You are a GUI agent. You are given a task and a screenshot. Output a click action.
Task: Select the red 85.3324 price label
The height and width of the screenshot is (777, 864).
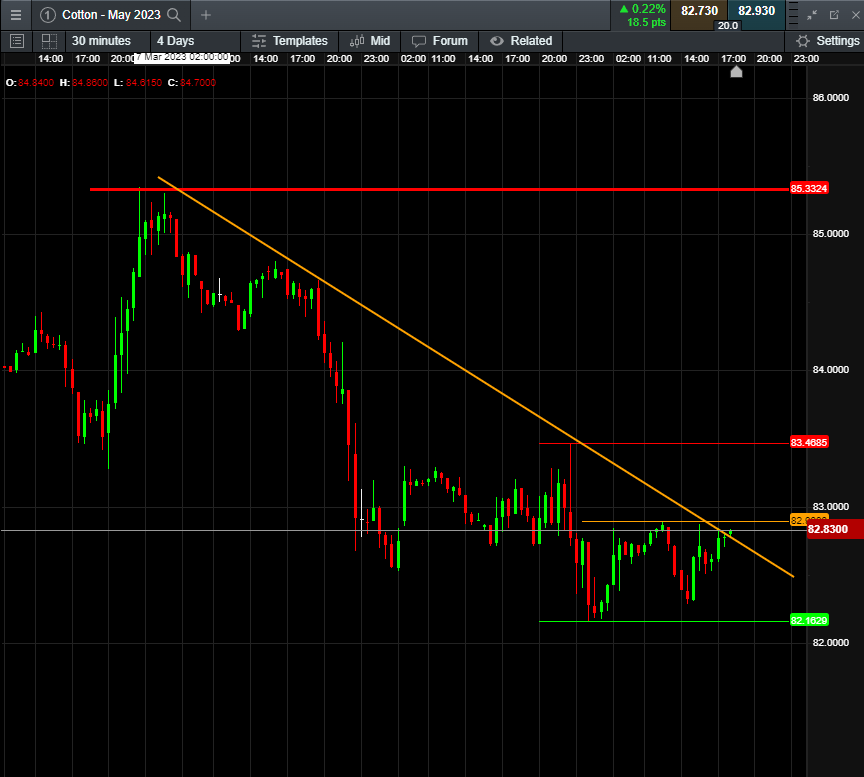click(x=809, y=188)
